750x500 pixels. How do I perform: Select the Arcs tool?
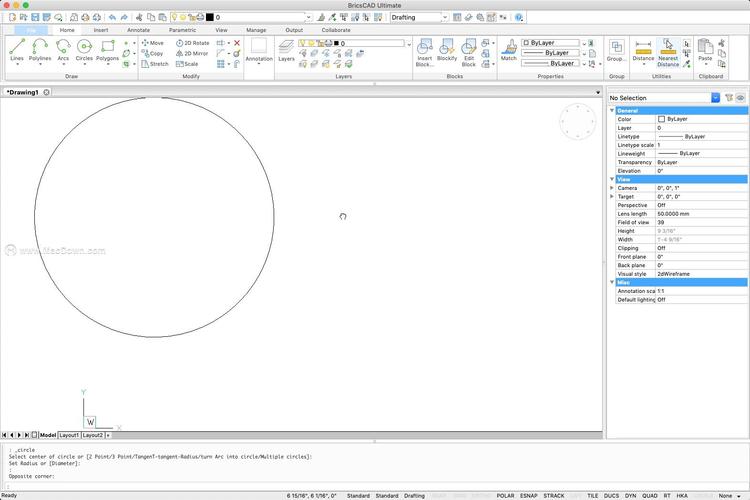coord(63,51)
